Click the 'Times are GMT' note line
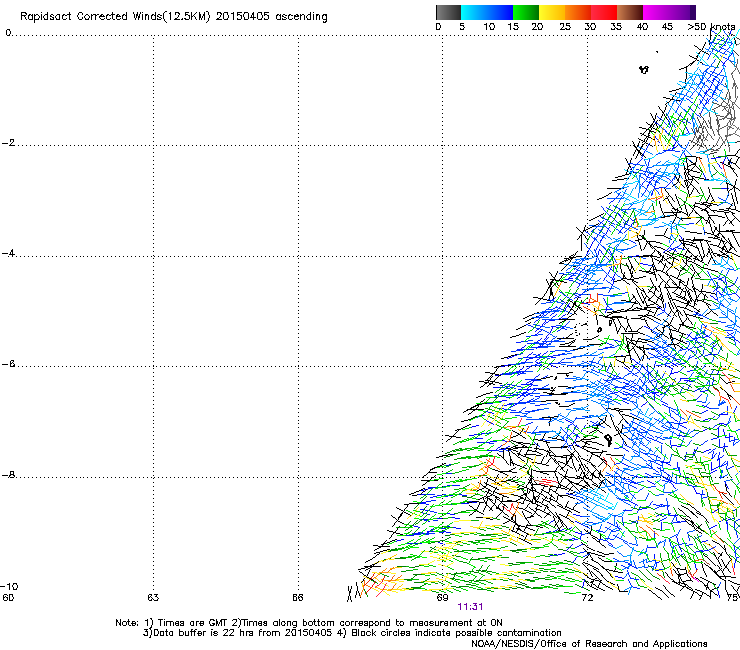 pos(309,623)
